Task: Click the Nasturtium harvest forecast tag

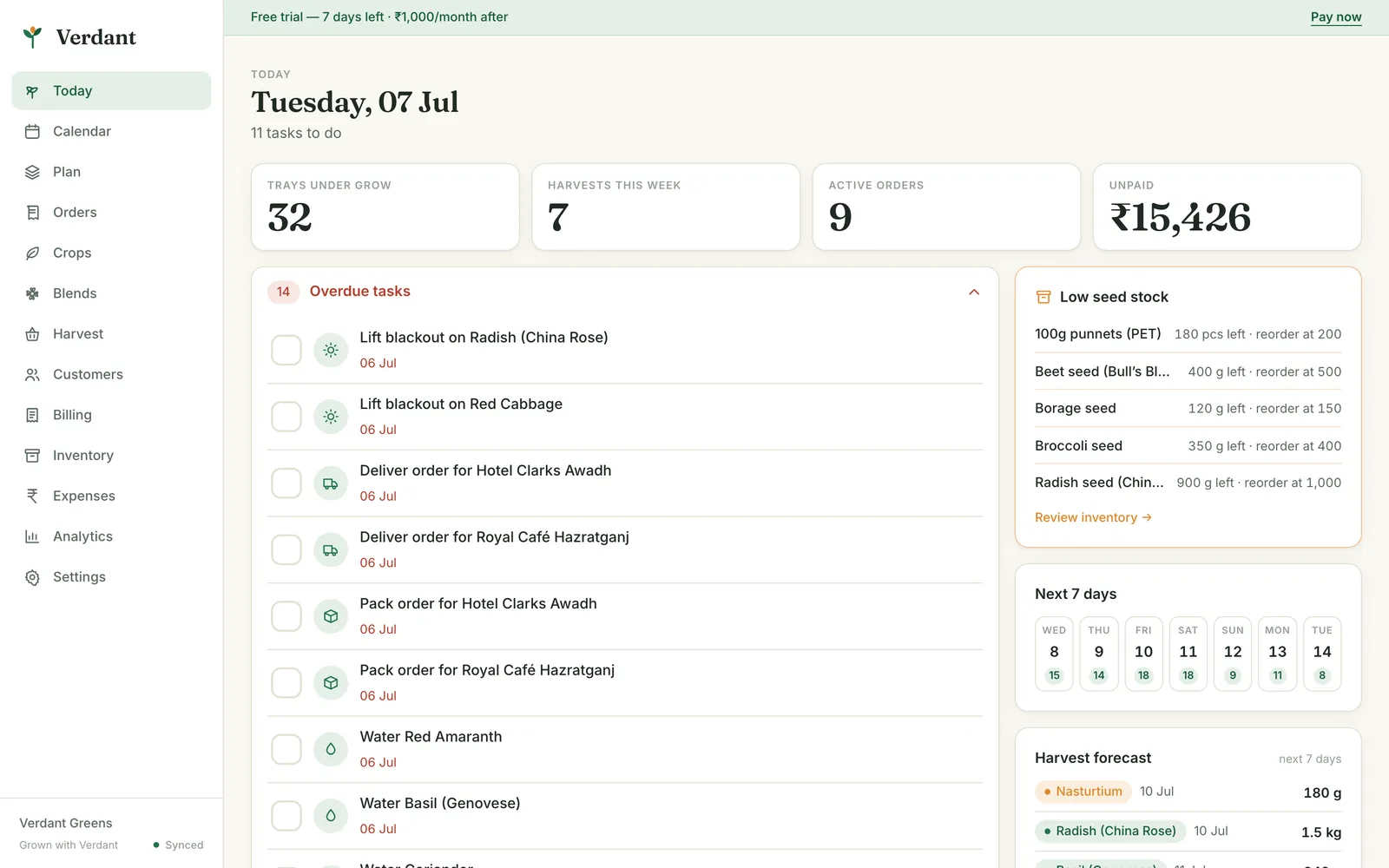Action: coord(1083,792)
